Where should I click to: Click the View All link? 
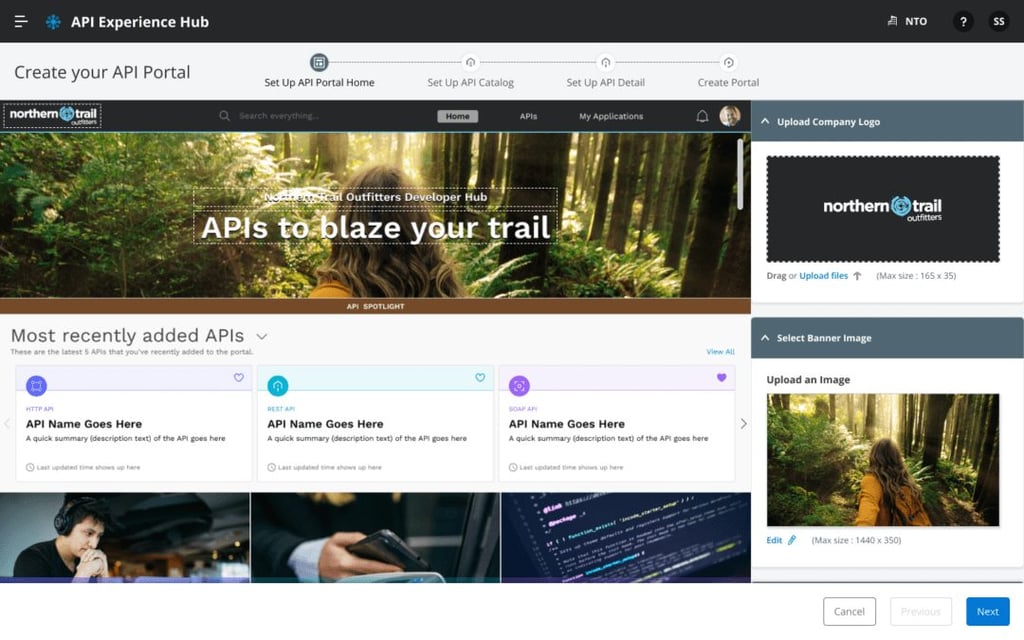coord(720,351)
